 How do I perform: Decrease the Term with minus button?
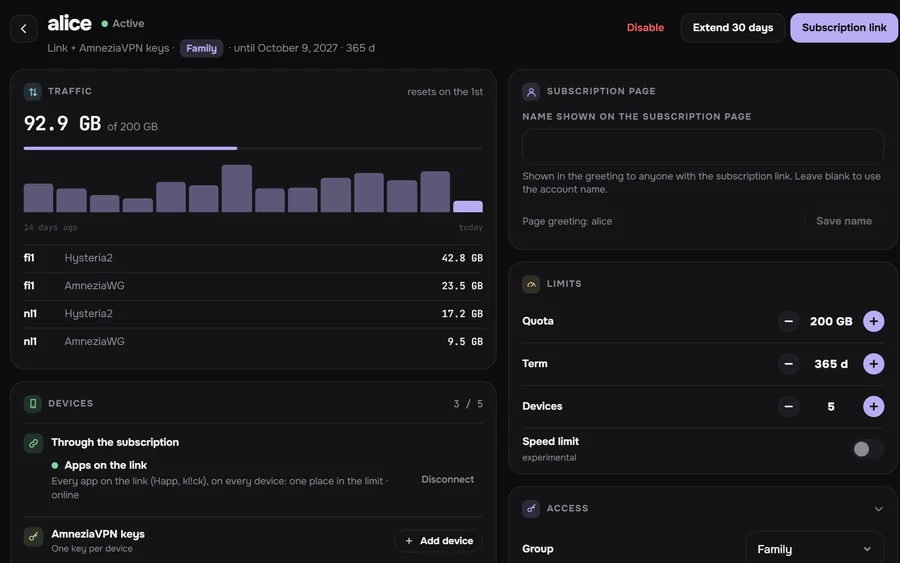coord(789,364)
